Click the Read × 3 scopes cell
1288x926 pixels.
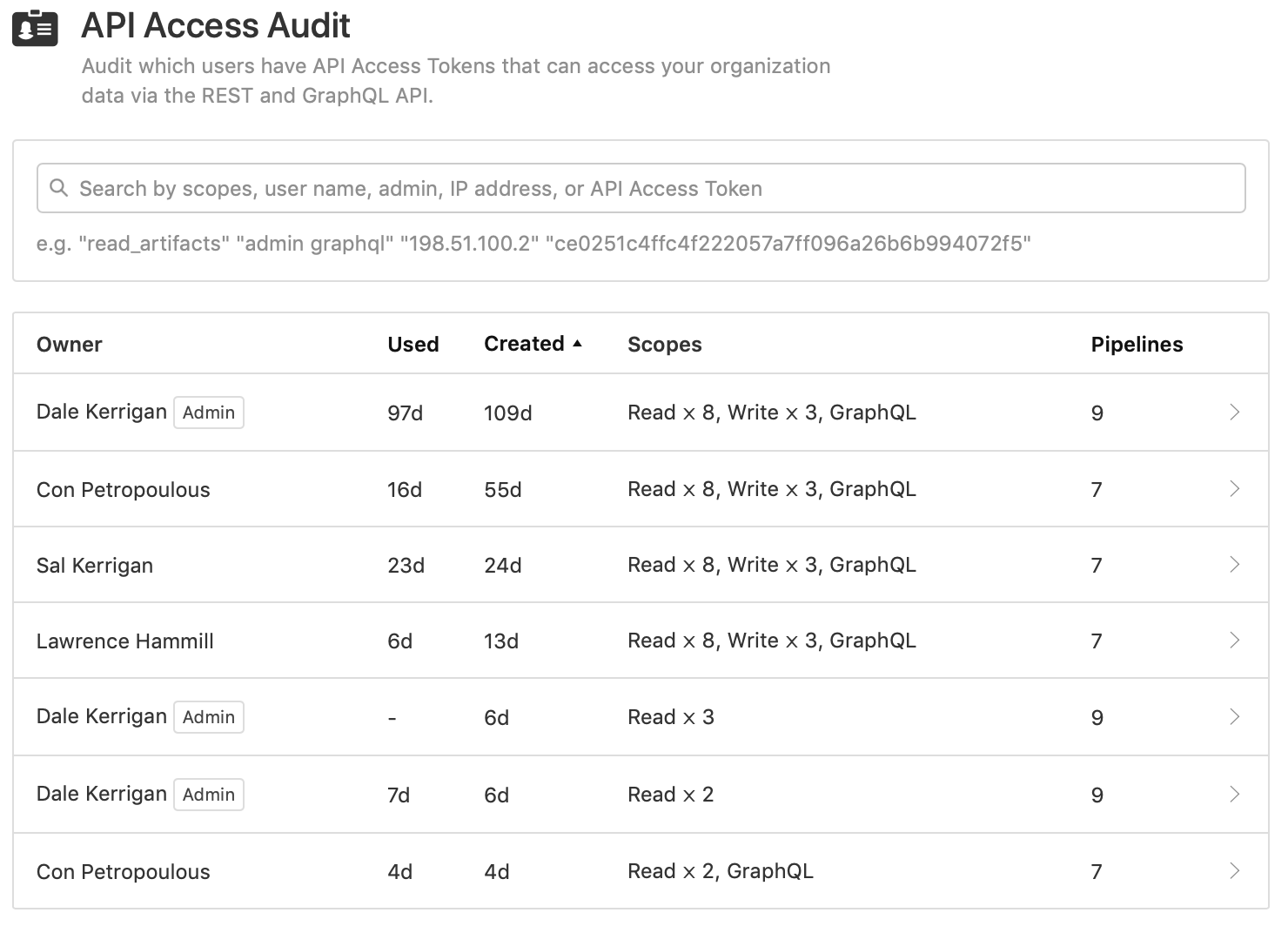[x=671, y=717]
